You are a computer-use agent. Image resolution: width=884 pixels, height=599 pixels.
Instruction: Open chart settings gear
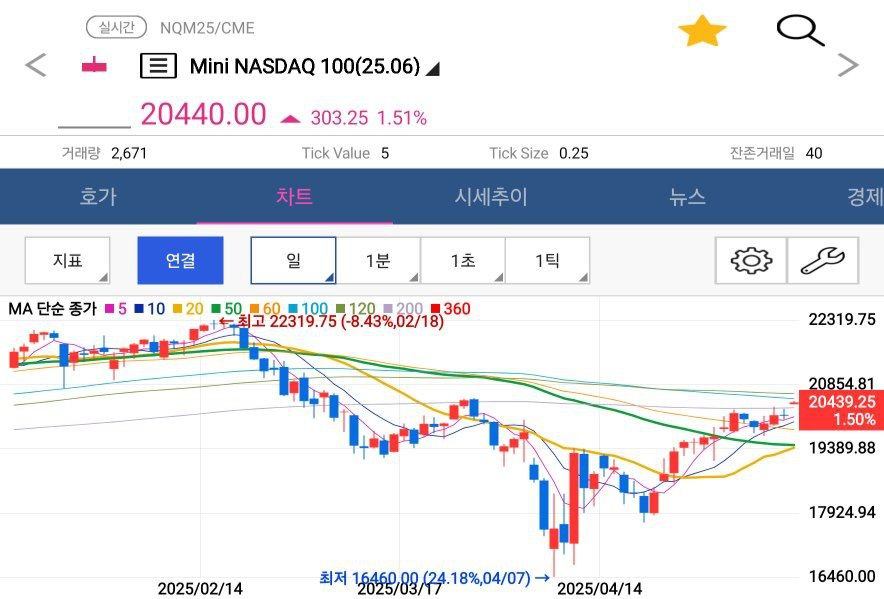pos(751,261)
